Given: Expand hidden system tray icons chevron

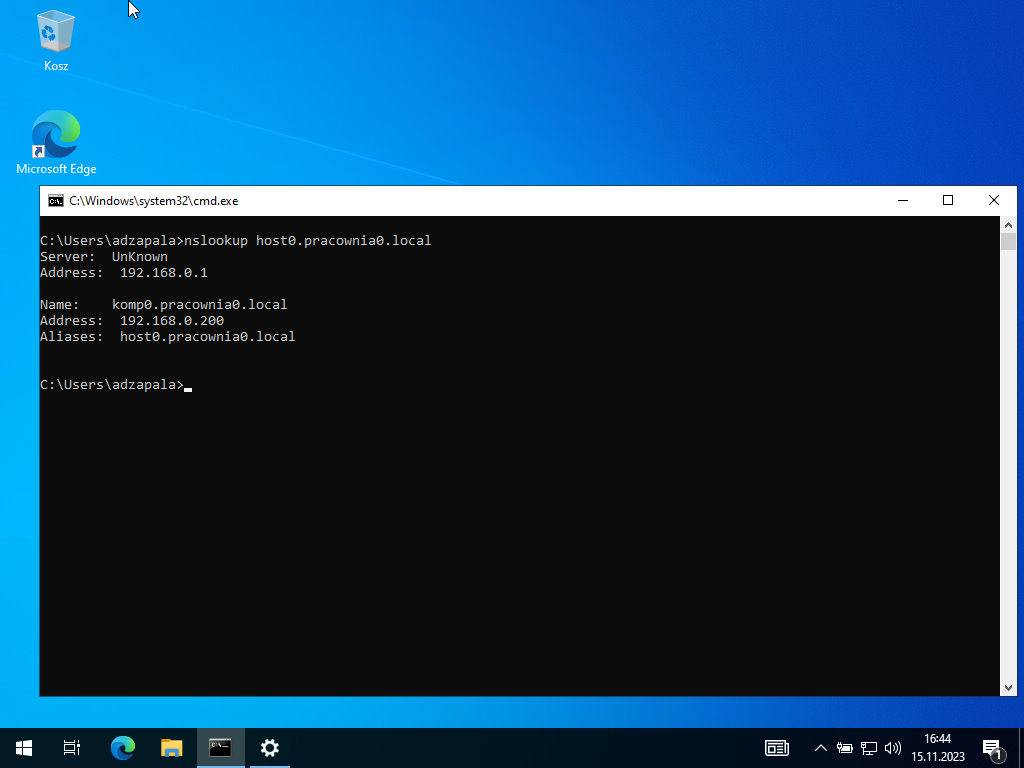Looking at the screenshot, I should click(x=821, y=747).
